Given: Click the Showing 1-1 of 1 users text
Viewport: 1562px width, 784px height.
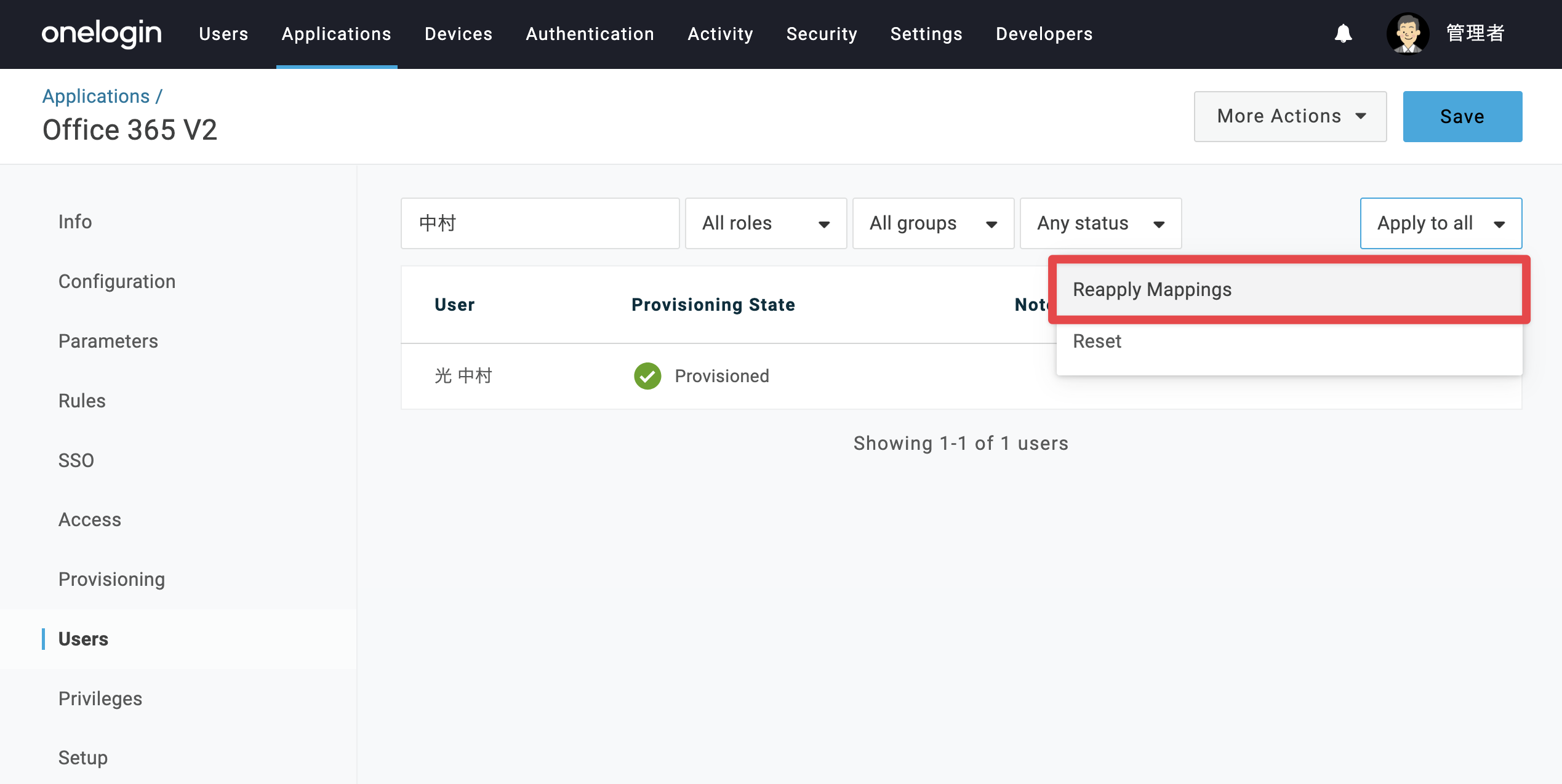Looking at the screenshot, I should [x=961, y=443].
